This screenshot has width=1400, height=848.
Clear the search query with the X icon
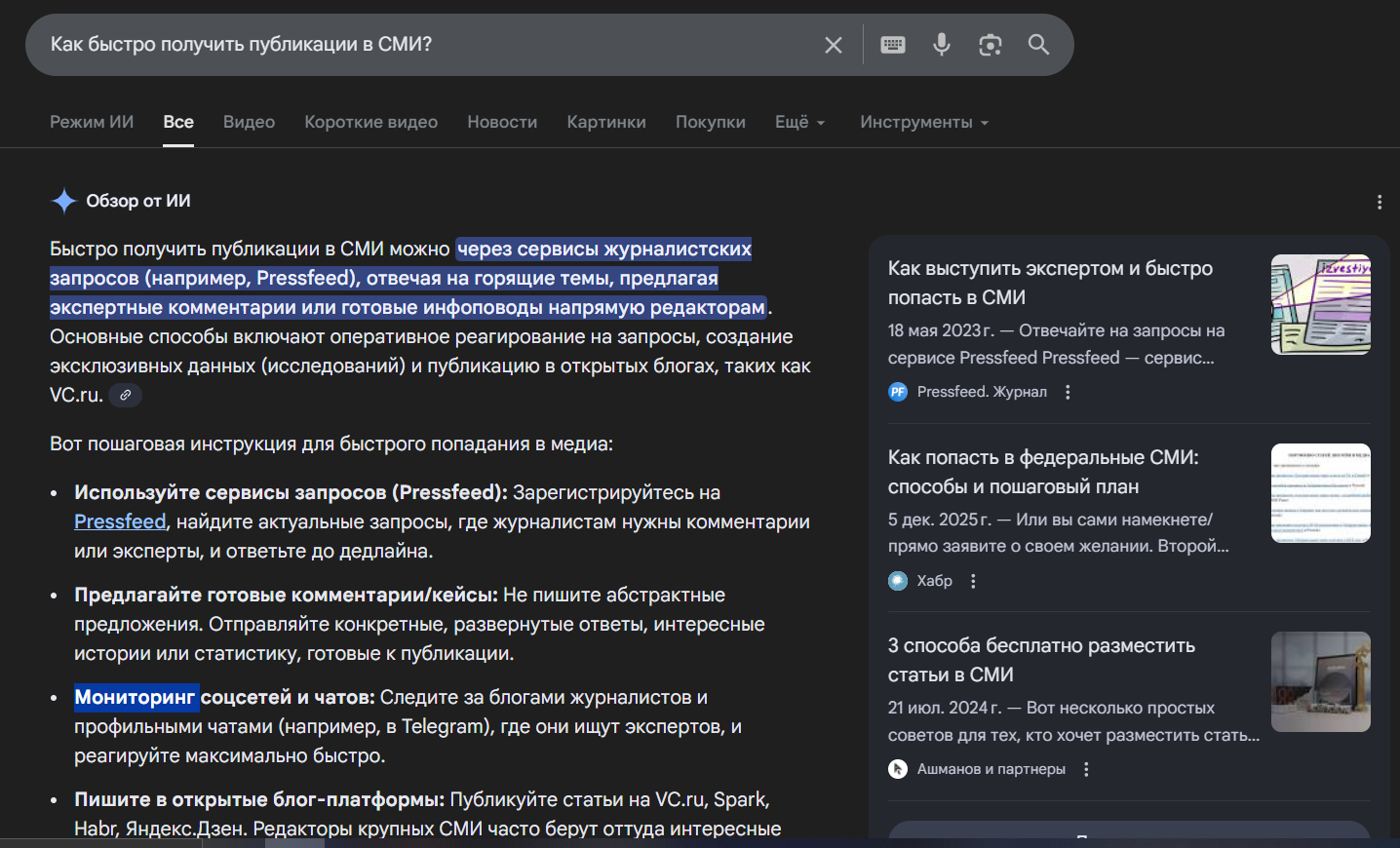(x=833, y=45)
